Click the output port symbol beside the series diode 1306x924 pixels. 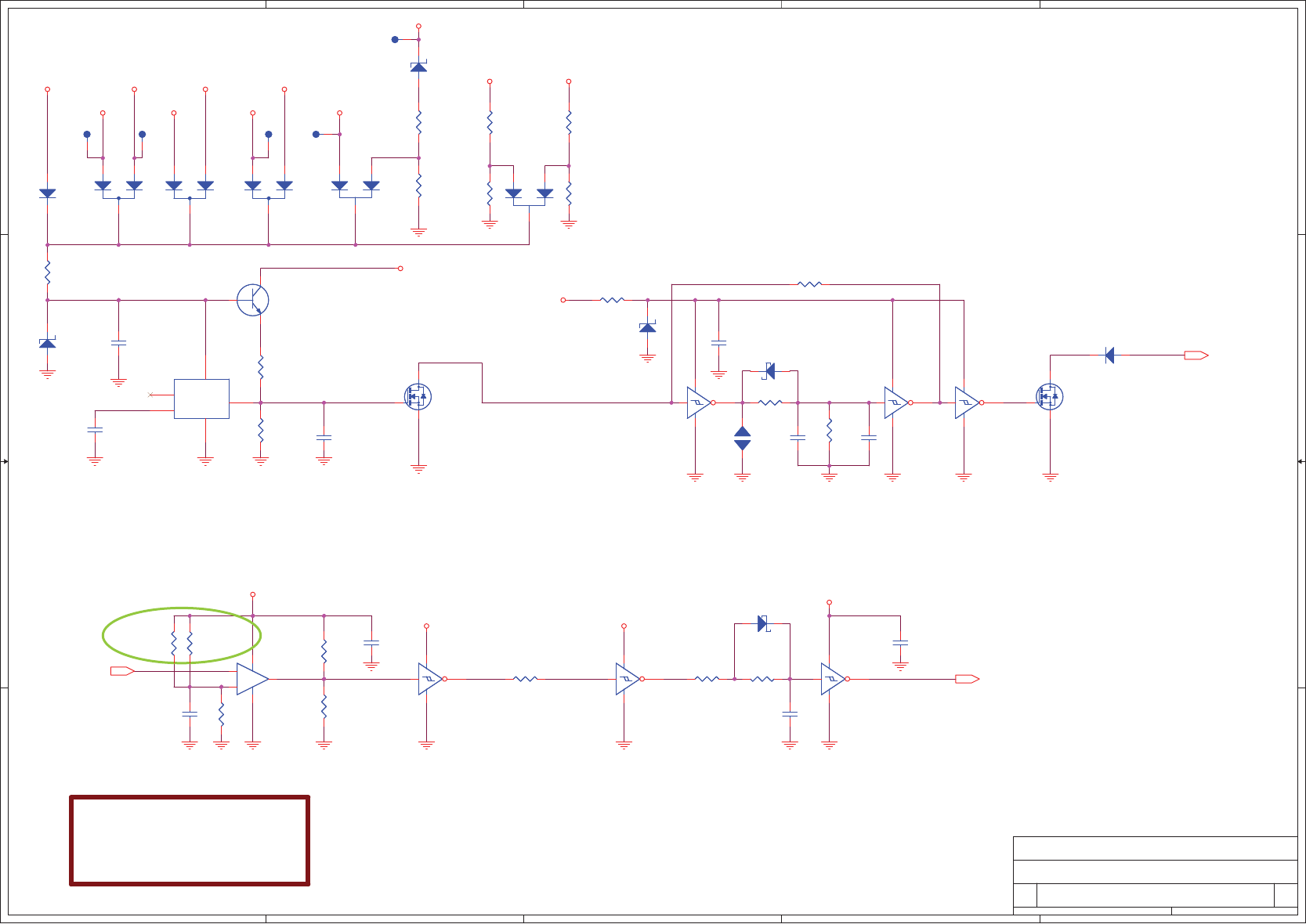[1196, 356]
